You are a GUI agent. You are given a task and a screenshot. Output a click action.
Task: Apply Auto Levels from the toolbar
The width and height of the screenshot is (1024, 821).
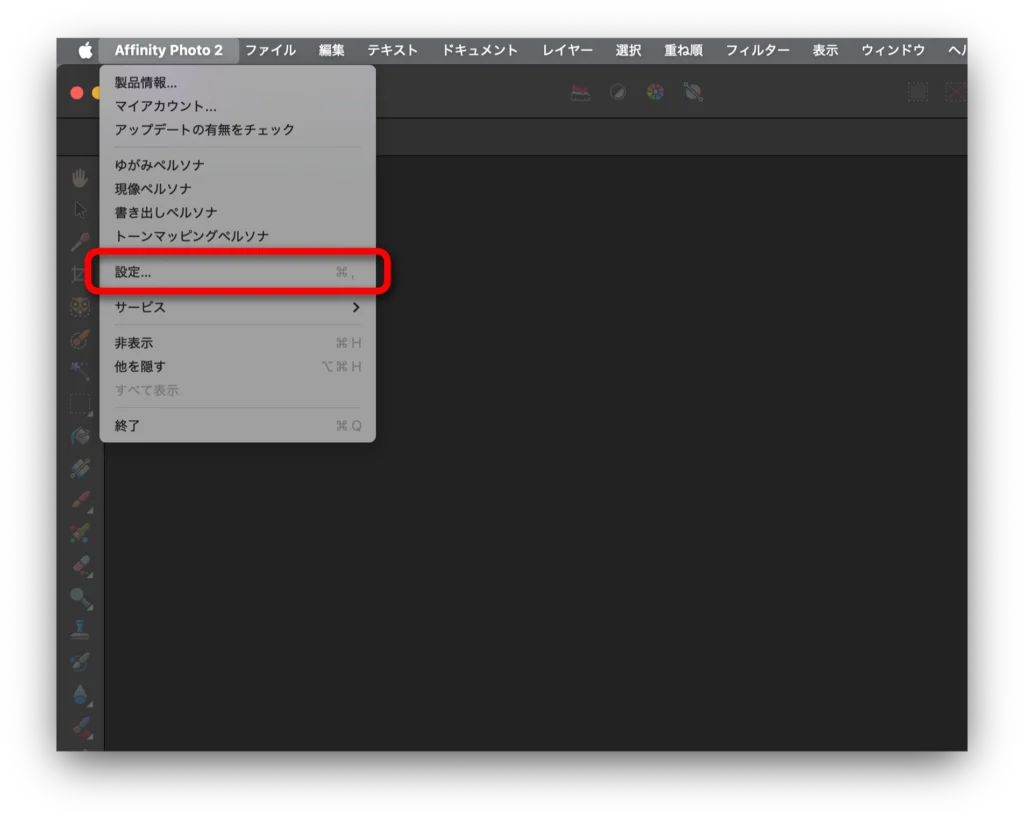[580, 93]
